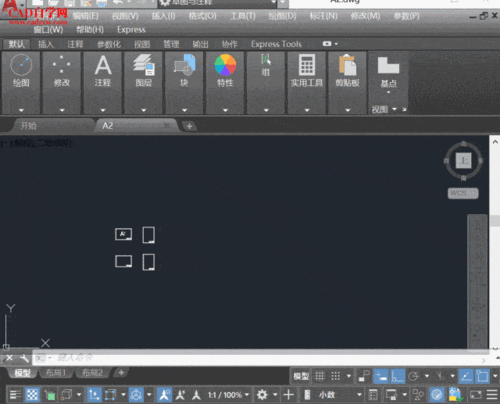Screen dimensions: 500x404
Task: Add new layout with plus button
Action: [121, 373]
